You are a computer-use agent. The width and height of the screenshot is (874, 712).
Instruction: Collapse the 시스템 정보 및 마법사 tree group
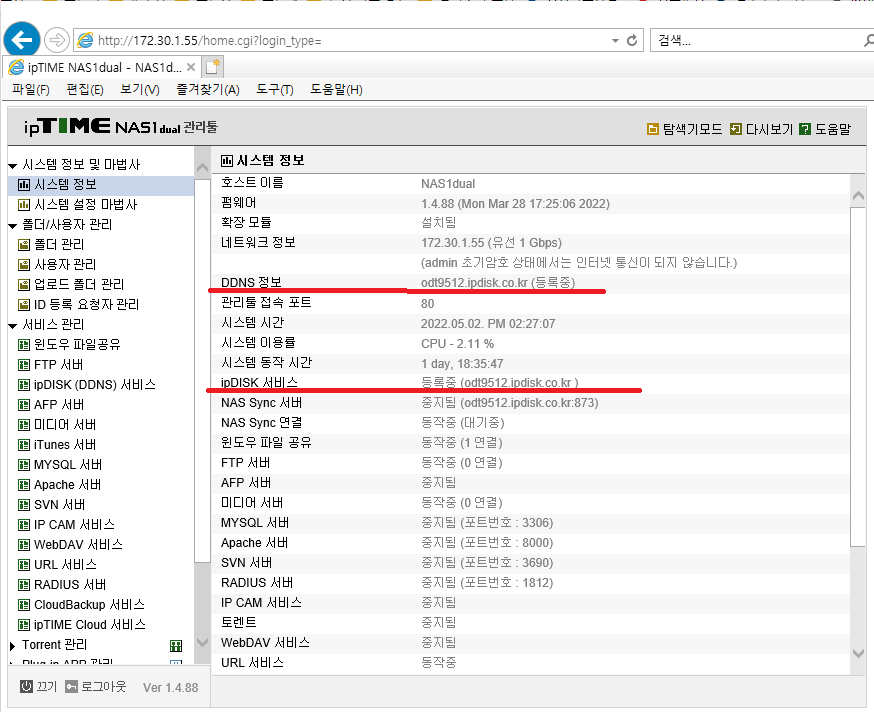12,166
